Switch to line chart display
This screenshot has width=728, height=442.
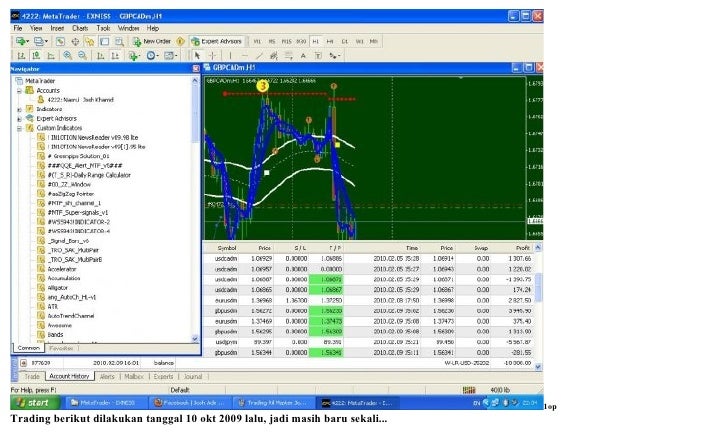[x=51, y=56]
